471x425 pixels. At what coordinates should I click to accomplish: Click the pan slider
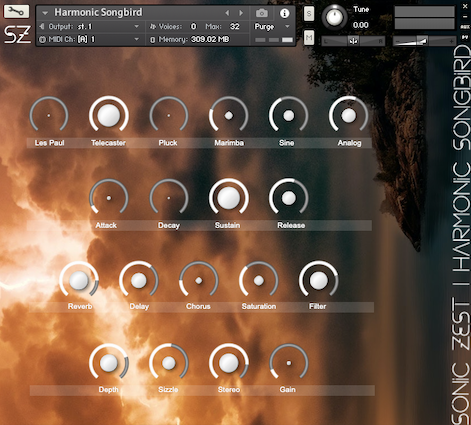(353, 41)
